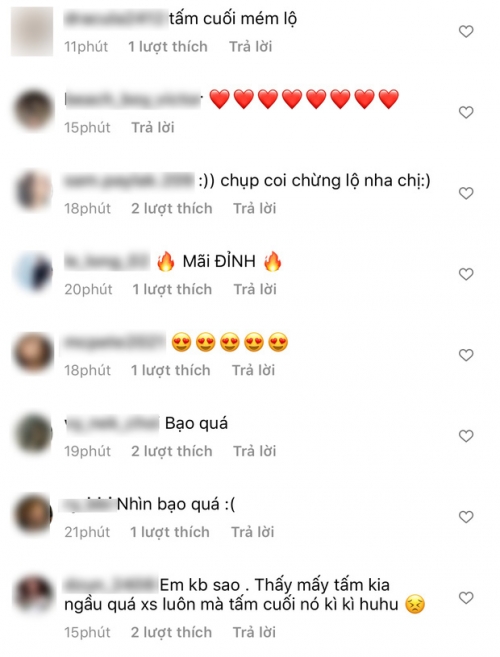Open avatar of 'Nhìn bạo quá' commenter
Screen dimensions: 500x657
click(x=33, y=515)
